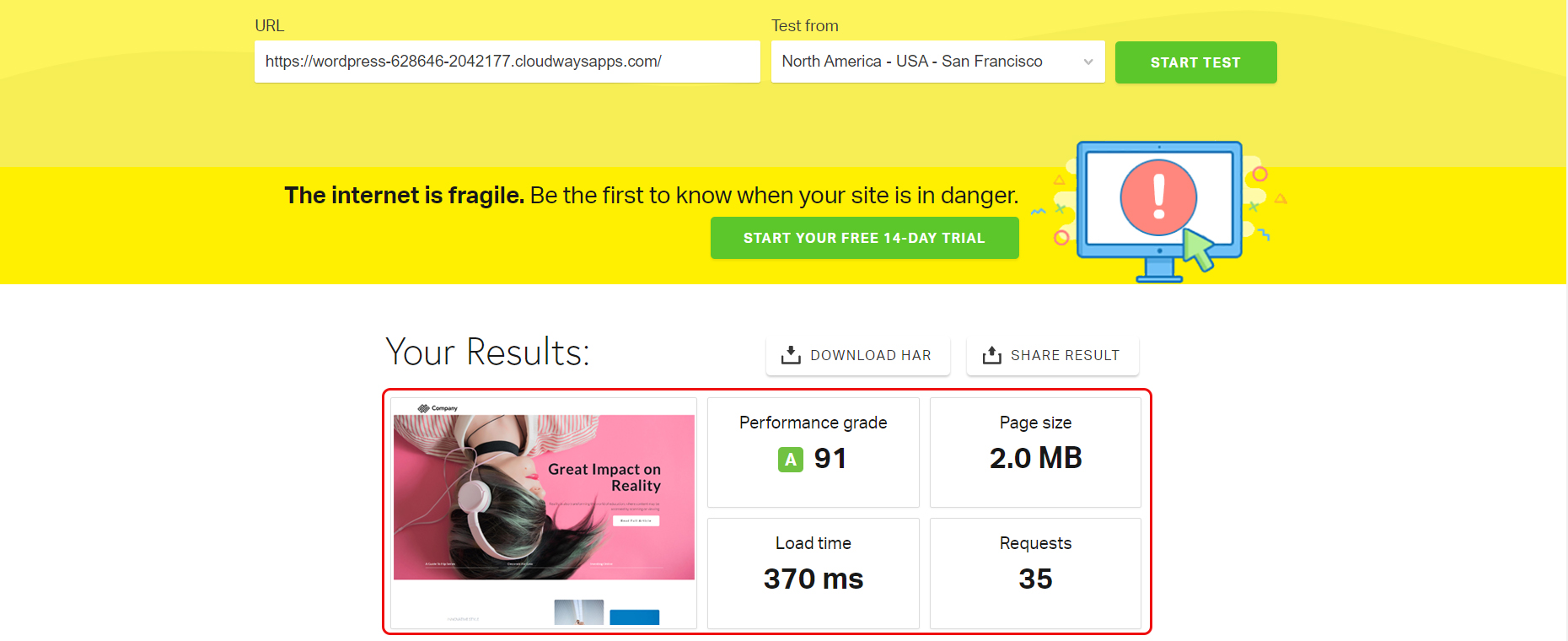1568x641 pixels.
Task: Select the Requests 35 card
Action: pos(1035,573)
